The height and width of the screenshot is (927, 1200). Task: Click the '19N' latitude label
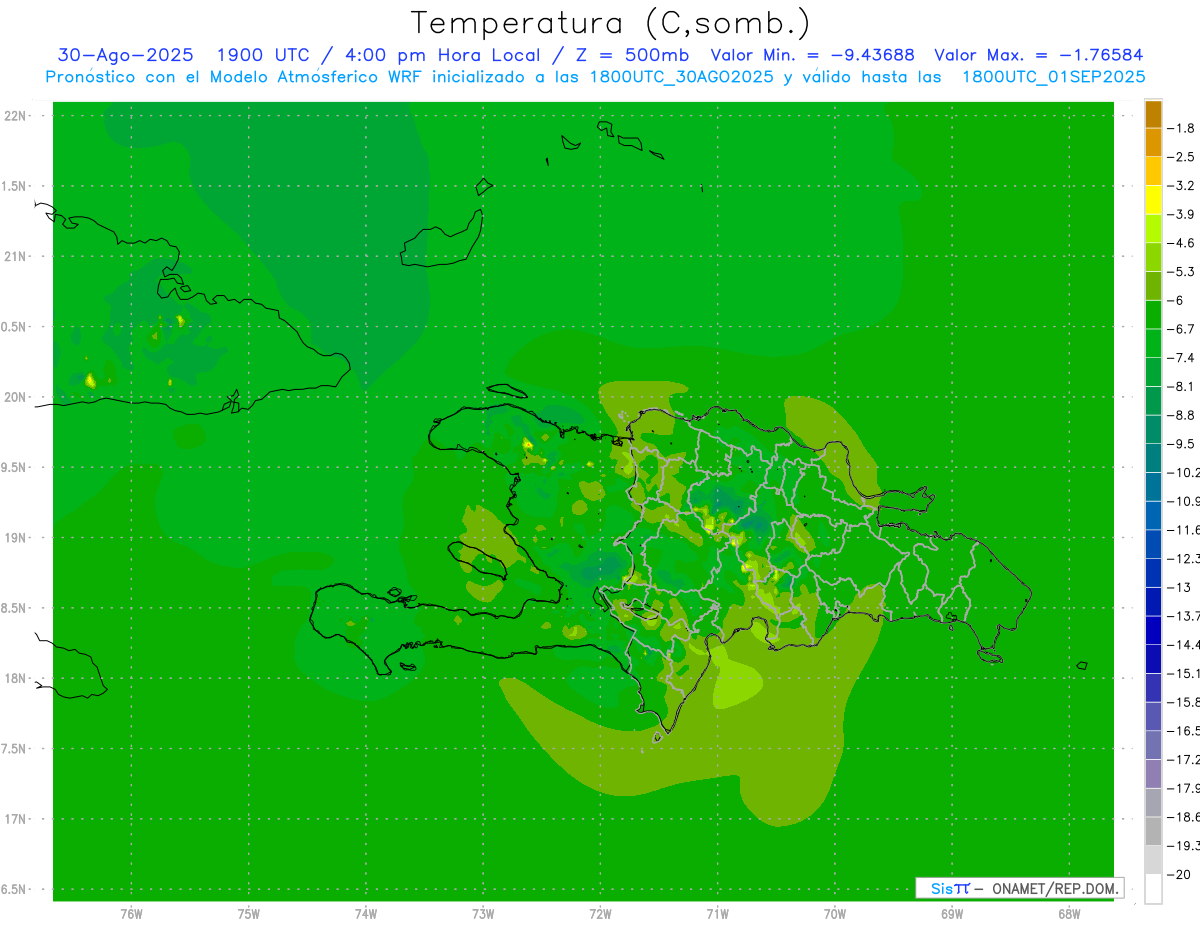pos(15,538)
